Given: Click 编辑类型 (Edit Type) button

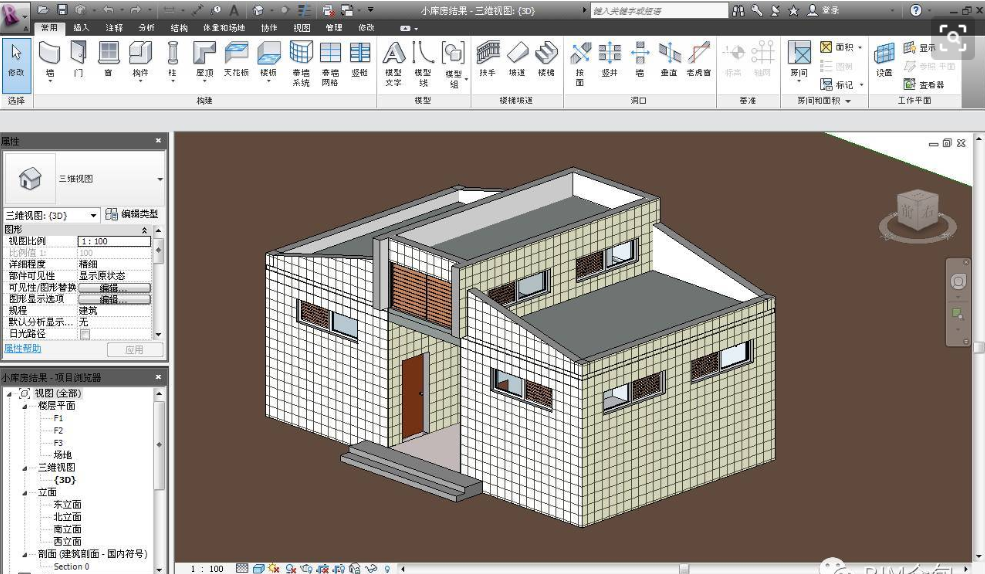Looking at the screenshot, I should click(x=132, y=214).
